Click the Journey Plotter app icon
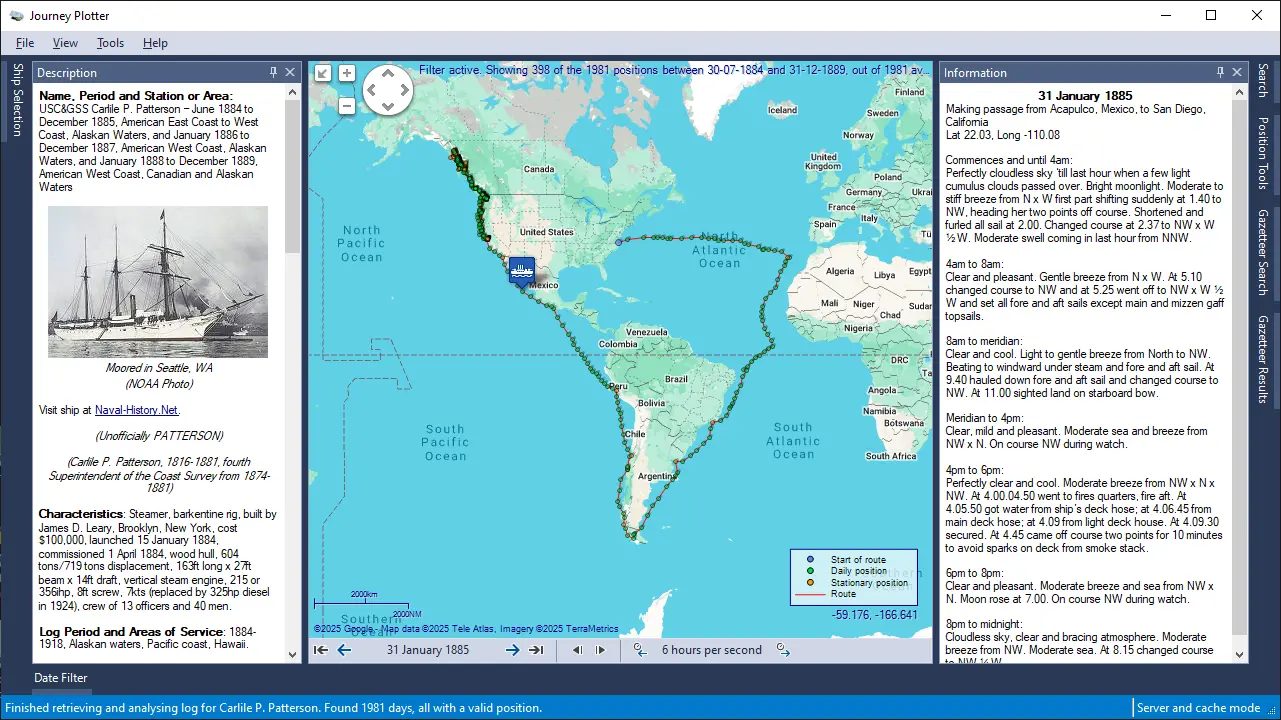 point(16,15)
